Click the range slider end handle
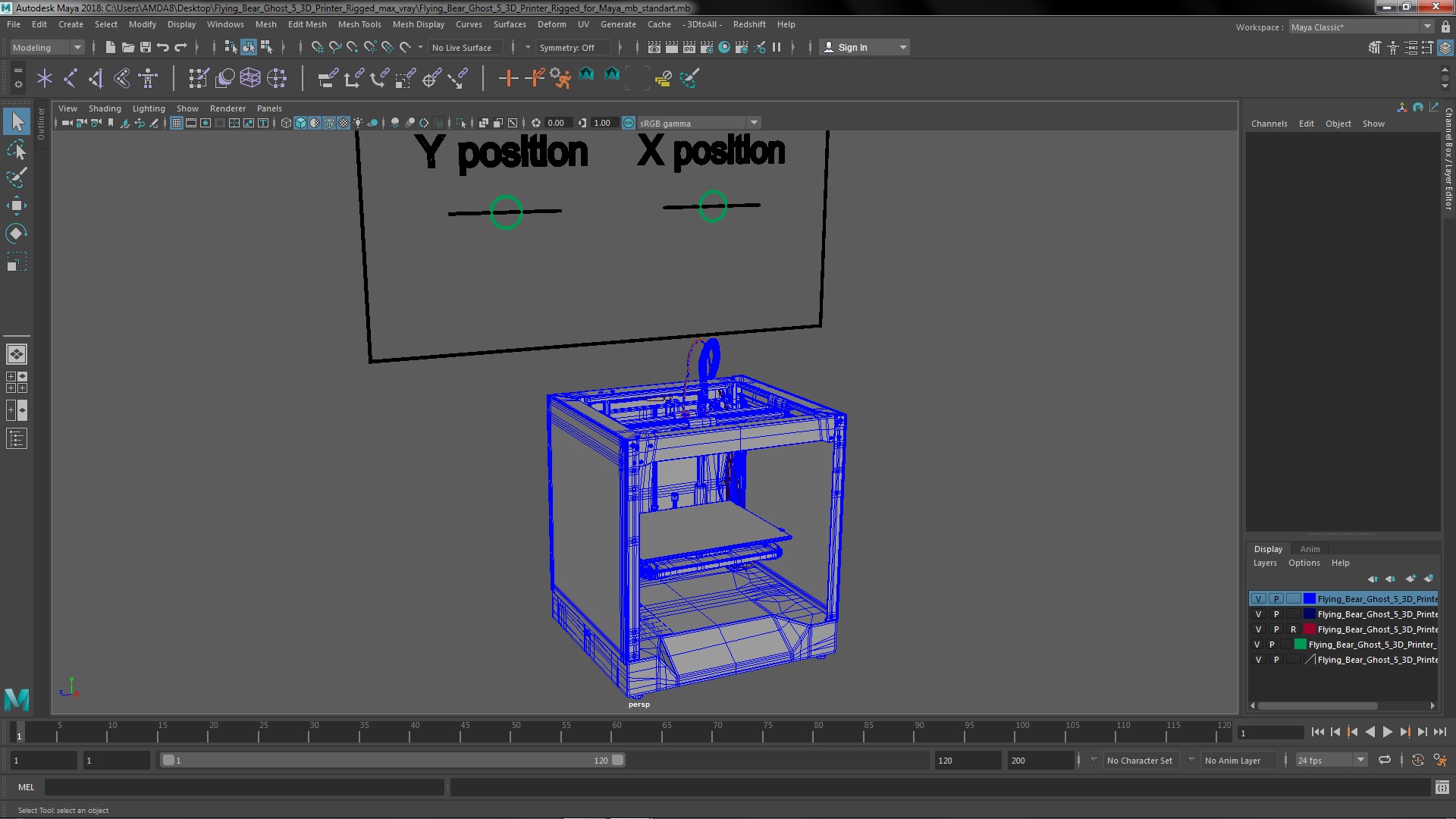This screenshot has height=819, width=1456. pyautogui.click(x=617, y=760)
